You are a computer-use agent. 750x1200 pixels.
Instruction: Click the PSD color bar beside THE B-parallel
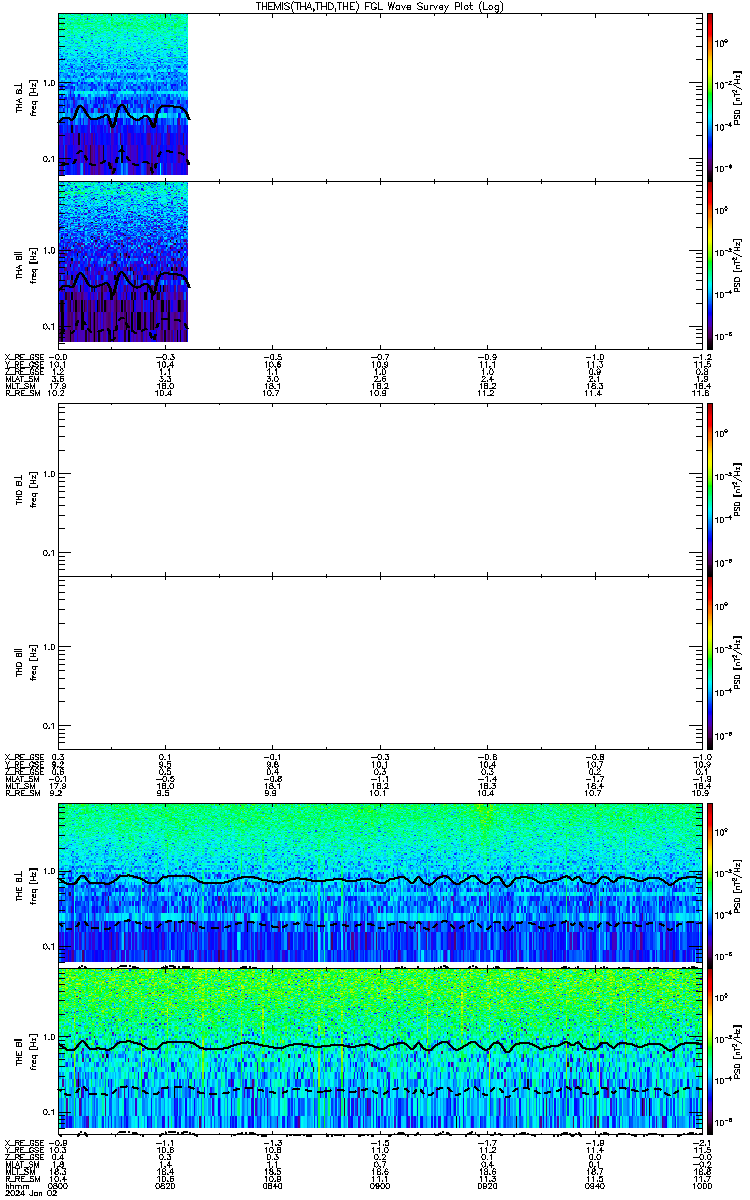(710, 1049)
